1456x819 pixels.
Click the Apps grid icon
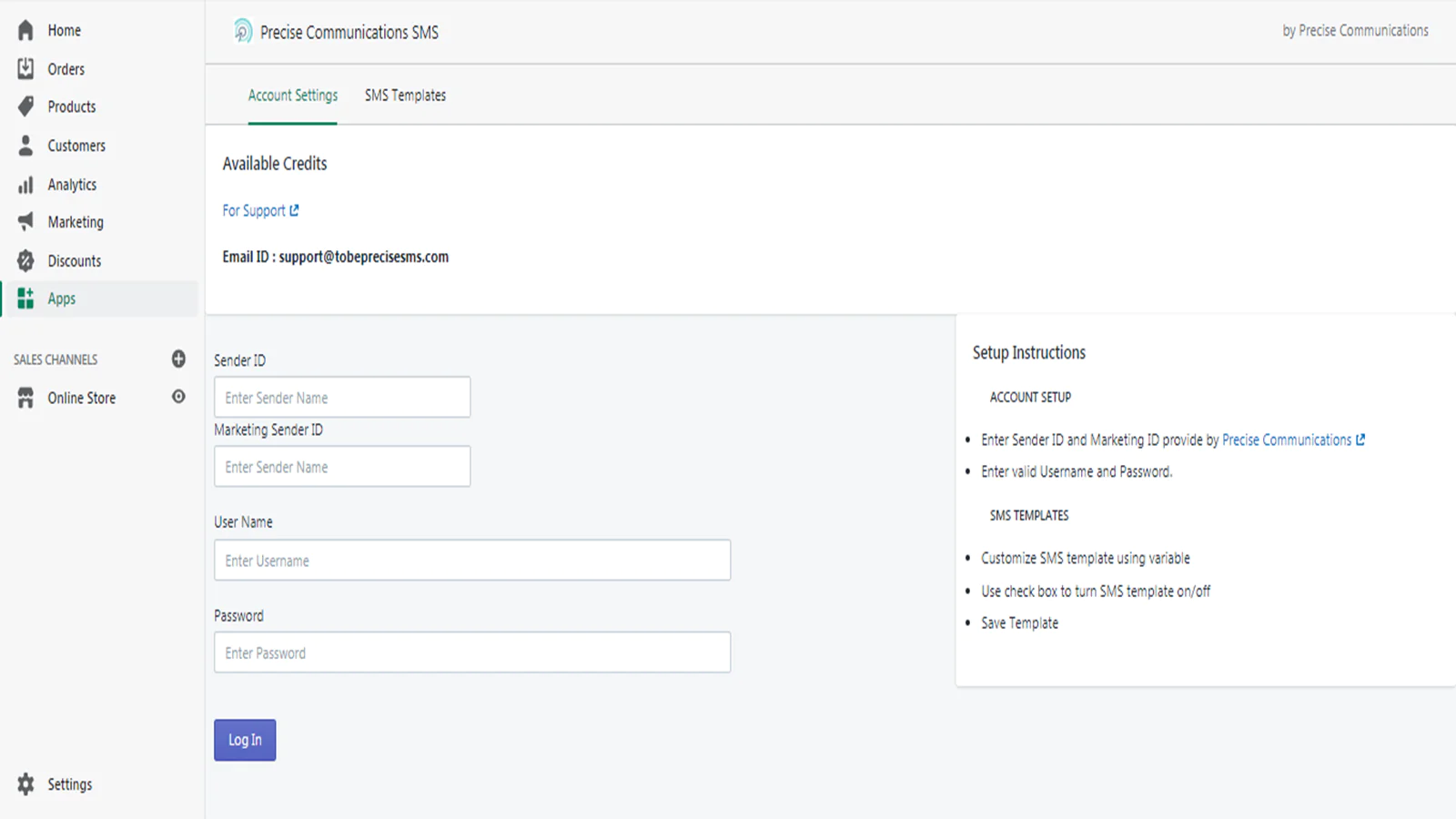click(x=25, y=298)
